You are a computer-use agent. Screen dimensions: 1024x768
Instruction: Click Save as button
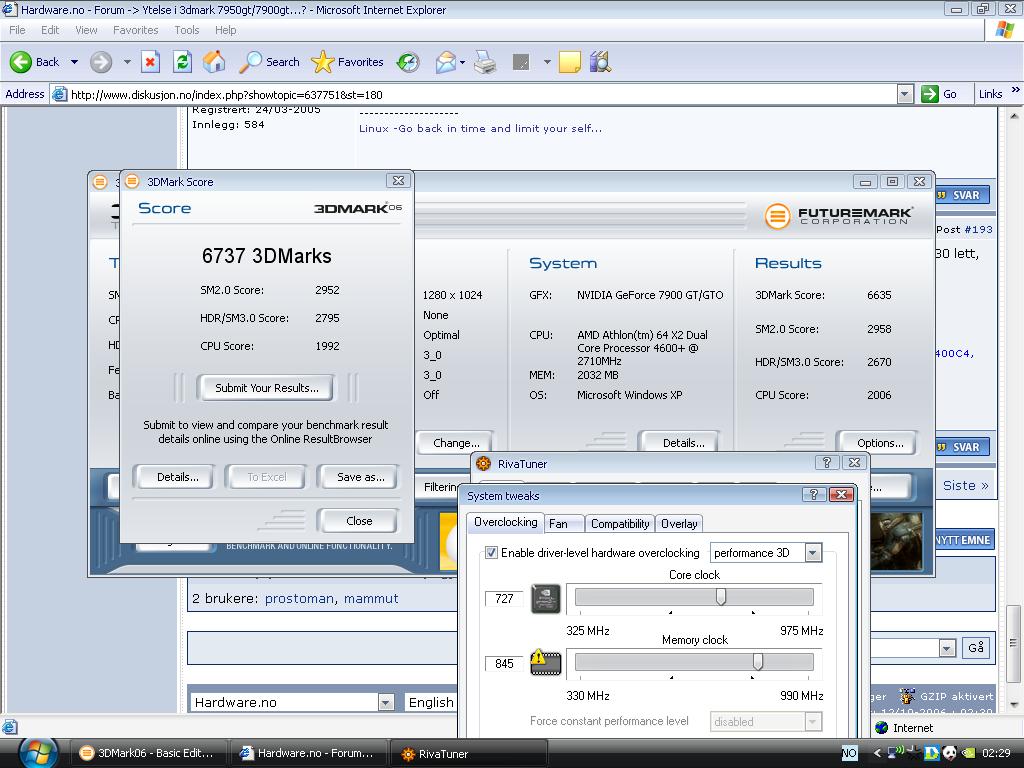[360, 477]
